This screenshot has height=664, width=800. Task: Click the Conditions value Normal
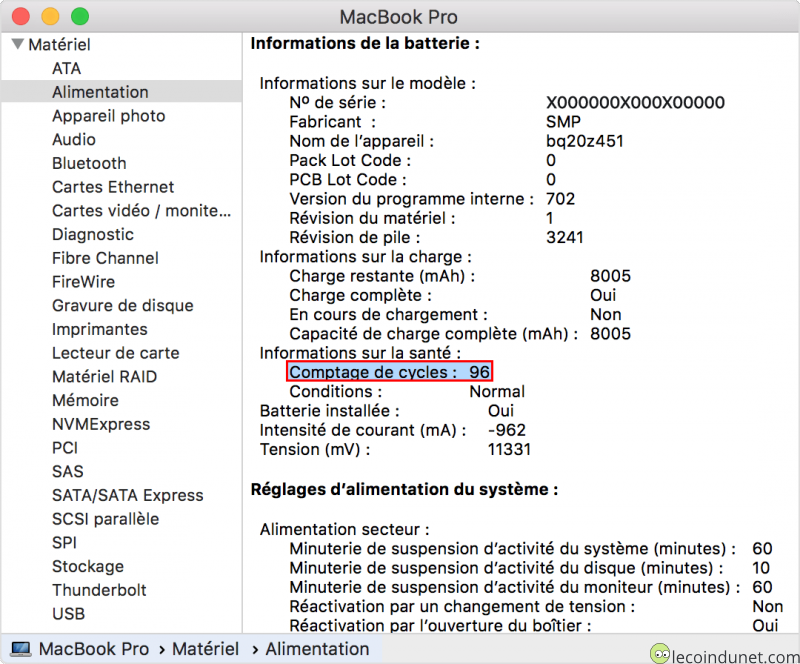(x=497, y=391)
